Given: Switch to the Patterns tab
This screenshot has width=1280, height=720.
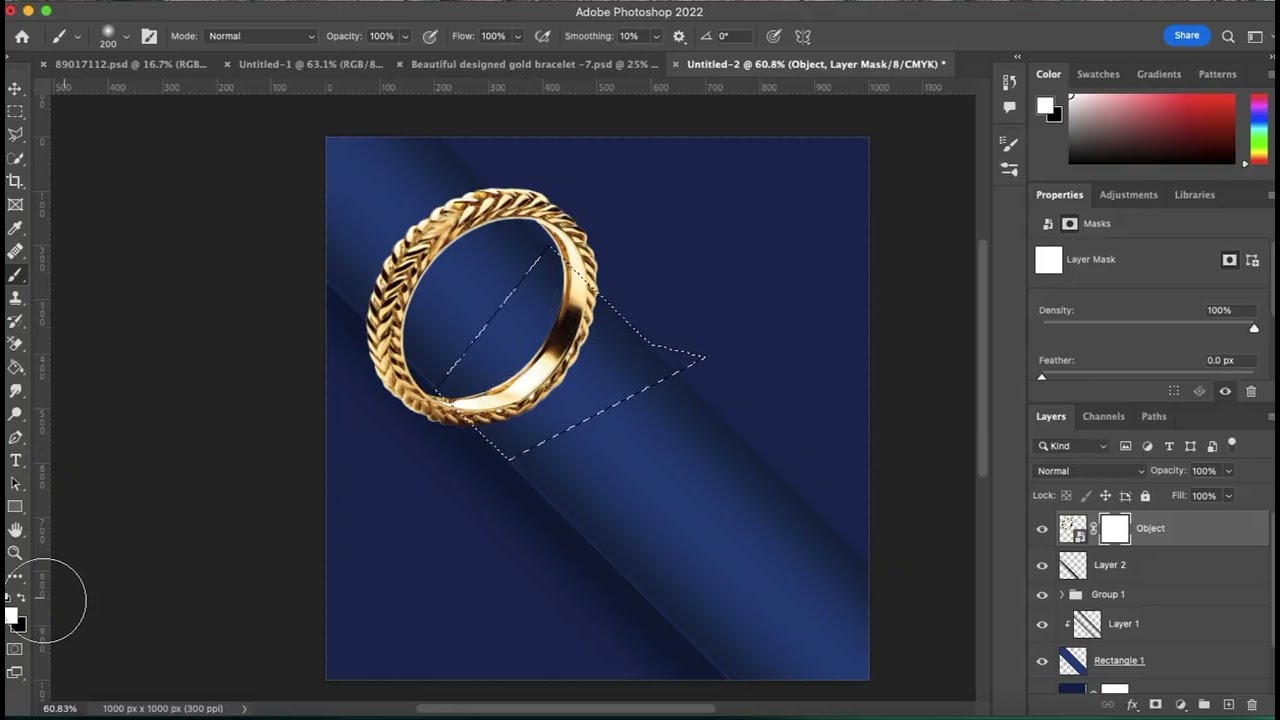Looking at the screenshot, I should pyautogui.click(x=1217, y=74).
